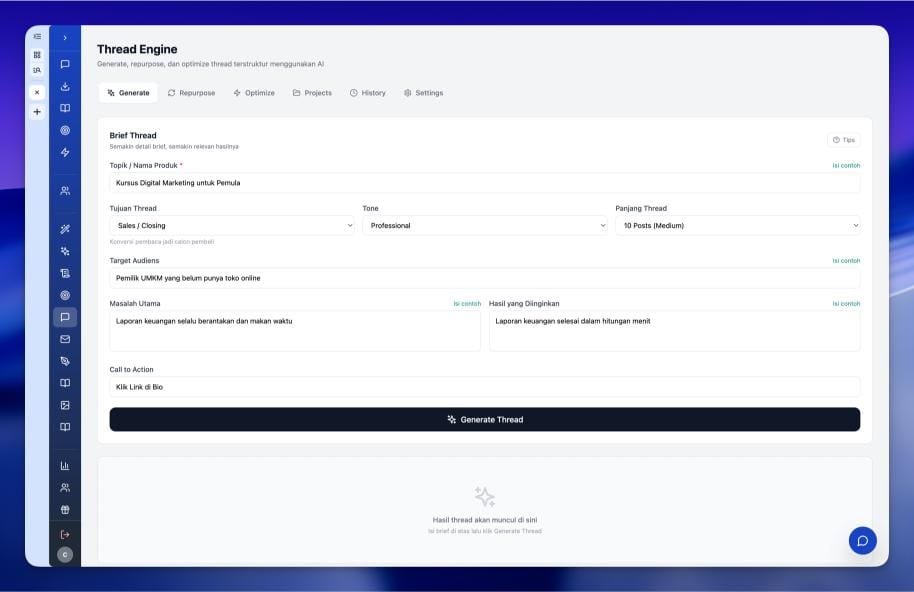
Task: Click the red logout icon
Action: [x=65, y=534]
